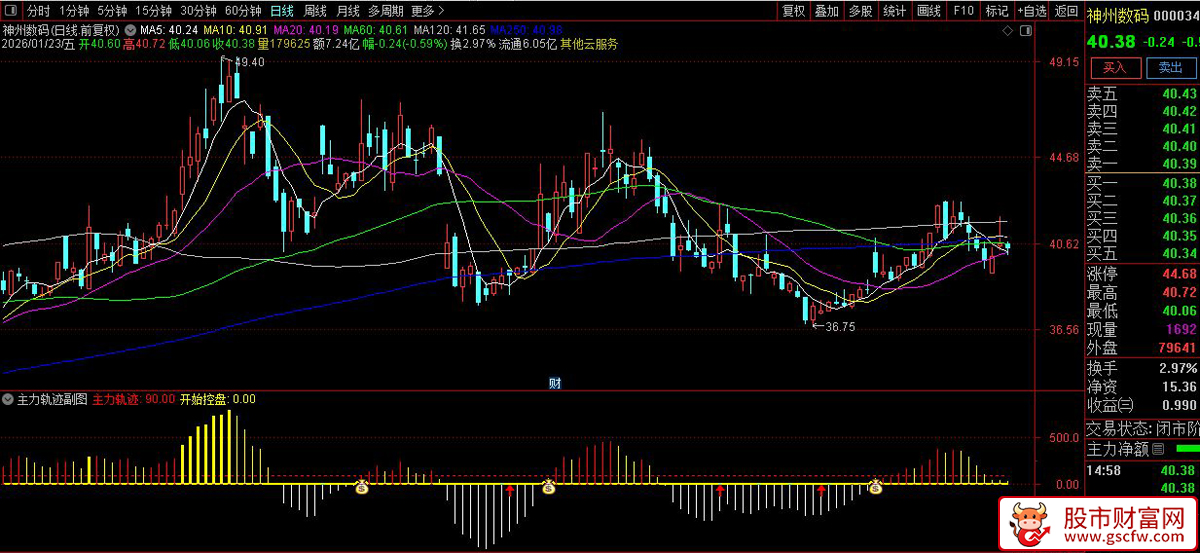The height and width of the screenshot is (553, 1200).
Task: Click the 卖三 40.41 ask row
Action: point(1142,128)
